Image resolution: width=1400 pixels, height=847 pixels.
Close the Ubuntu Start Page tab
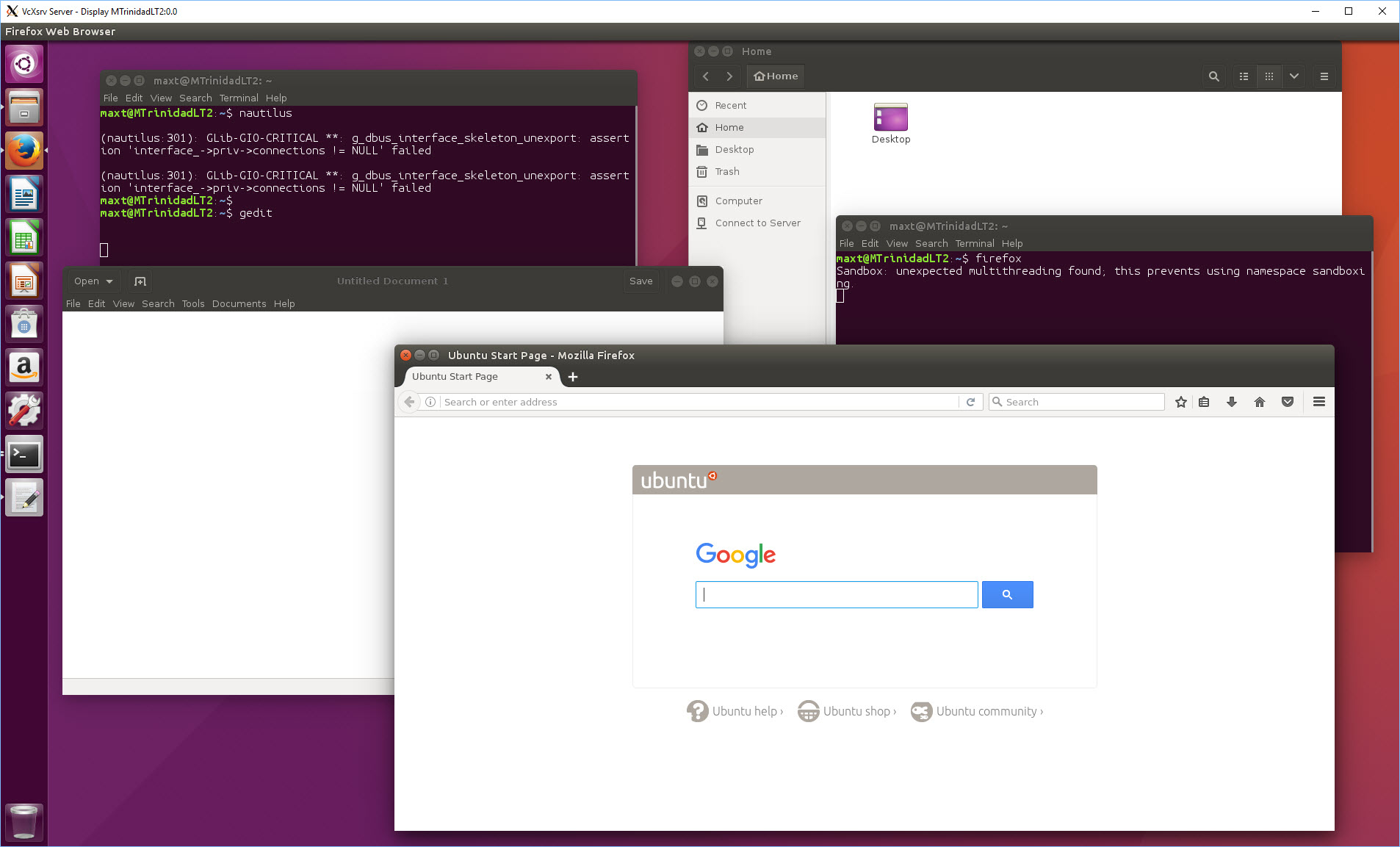pos(548,377)
